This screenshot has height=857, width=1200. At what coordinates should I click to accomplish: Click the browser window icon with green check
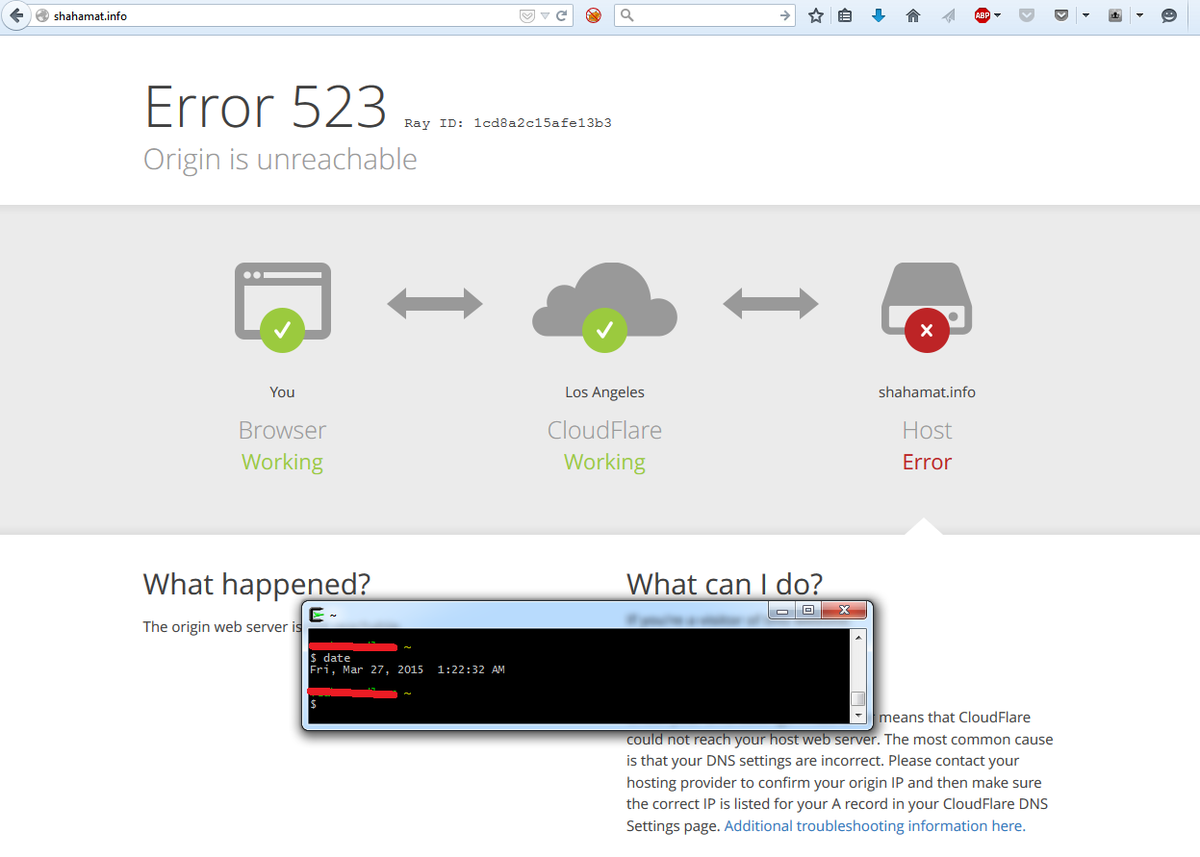point(282,307)
